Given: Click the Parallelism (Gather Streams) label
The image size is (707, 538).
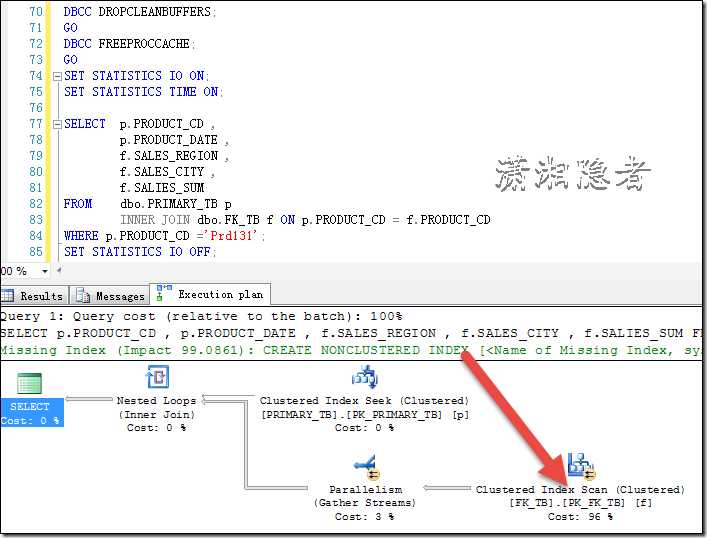Looking at the screenshot, I should (365, 496).
